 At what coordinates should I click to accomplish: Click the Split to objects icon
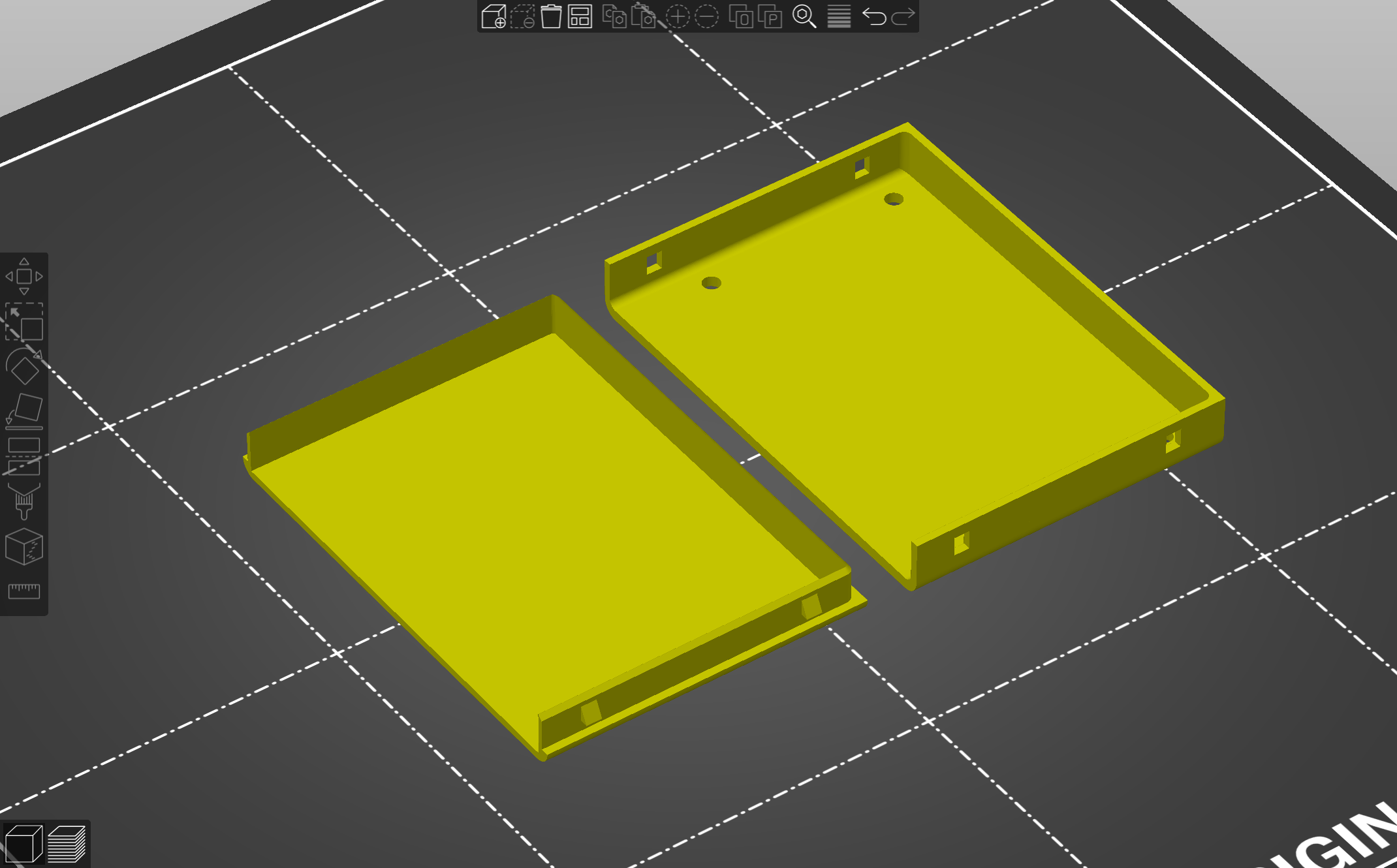(741, 16)
